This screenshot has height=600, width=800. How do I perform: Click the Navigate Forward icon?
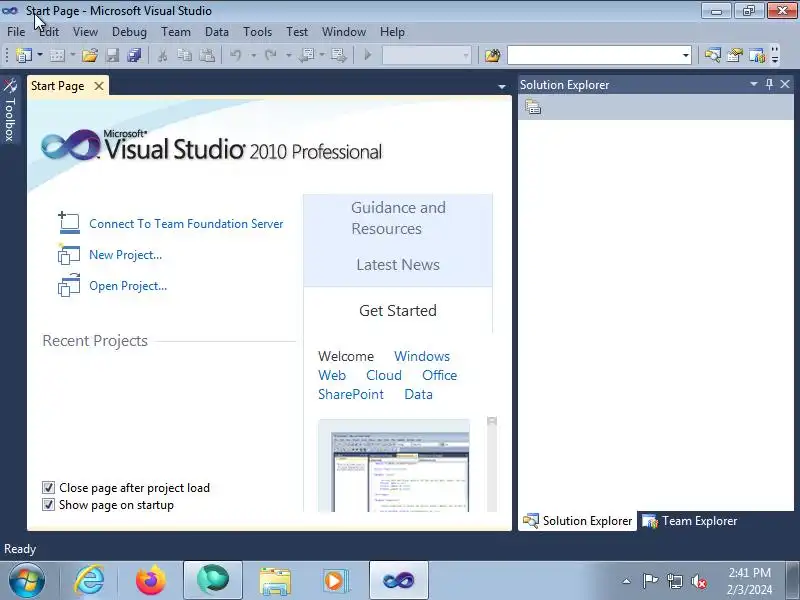click(338, 55)
